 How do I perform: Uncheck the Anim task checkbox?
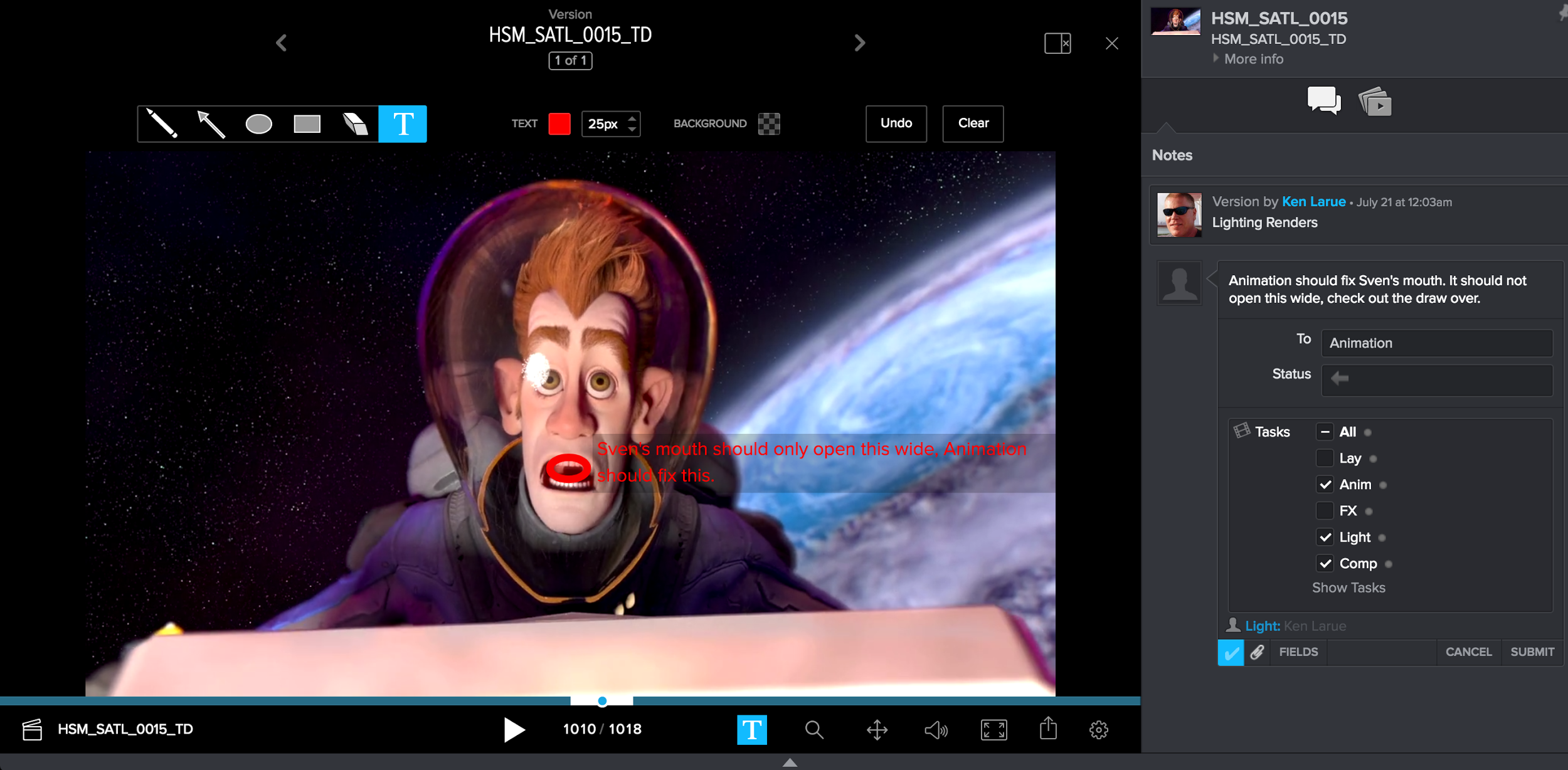[1325, 485]
